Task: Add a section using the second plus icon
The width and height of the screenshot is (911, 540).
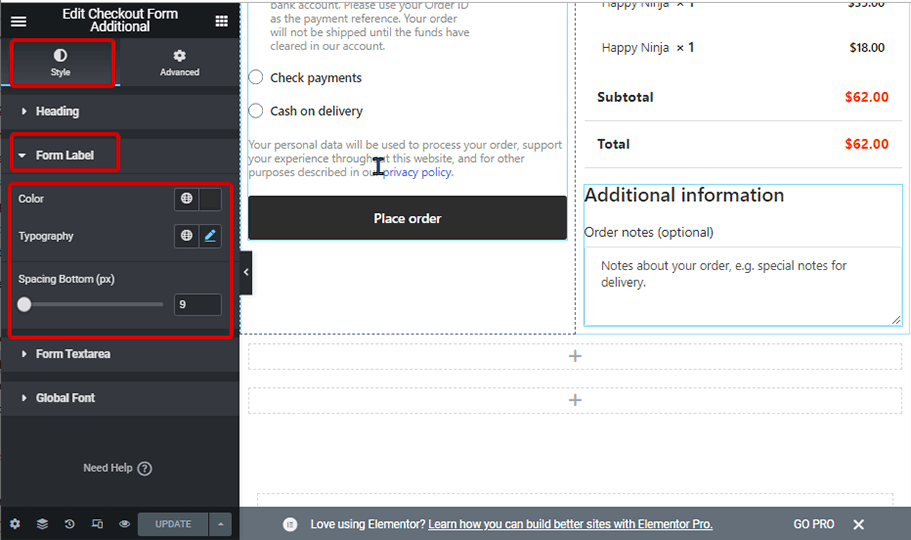Action: pyautogui.click(x=575, y=400)
